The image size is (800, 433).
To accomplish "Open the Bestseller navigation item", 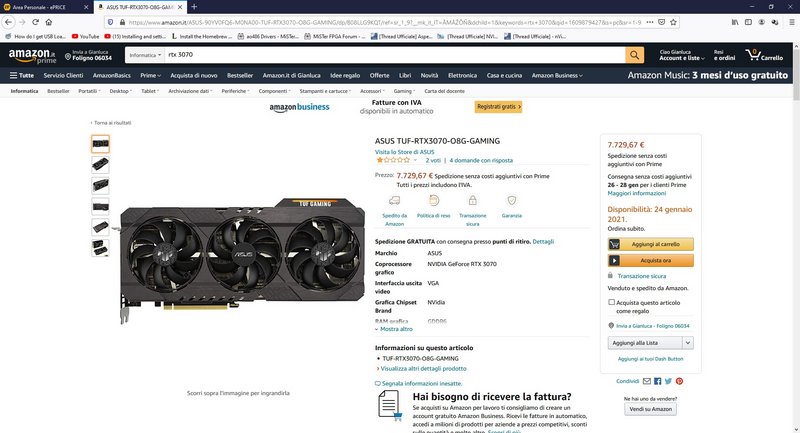I will (x=240, y=75).
